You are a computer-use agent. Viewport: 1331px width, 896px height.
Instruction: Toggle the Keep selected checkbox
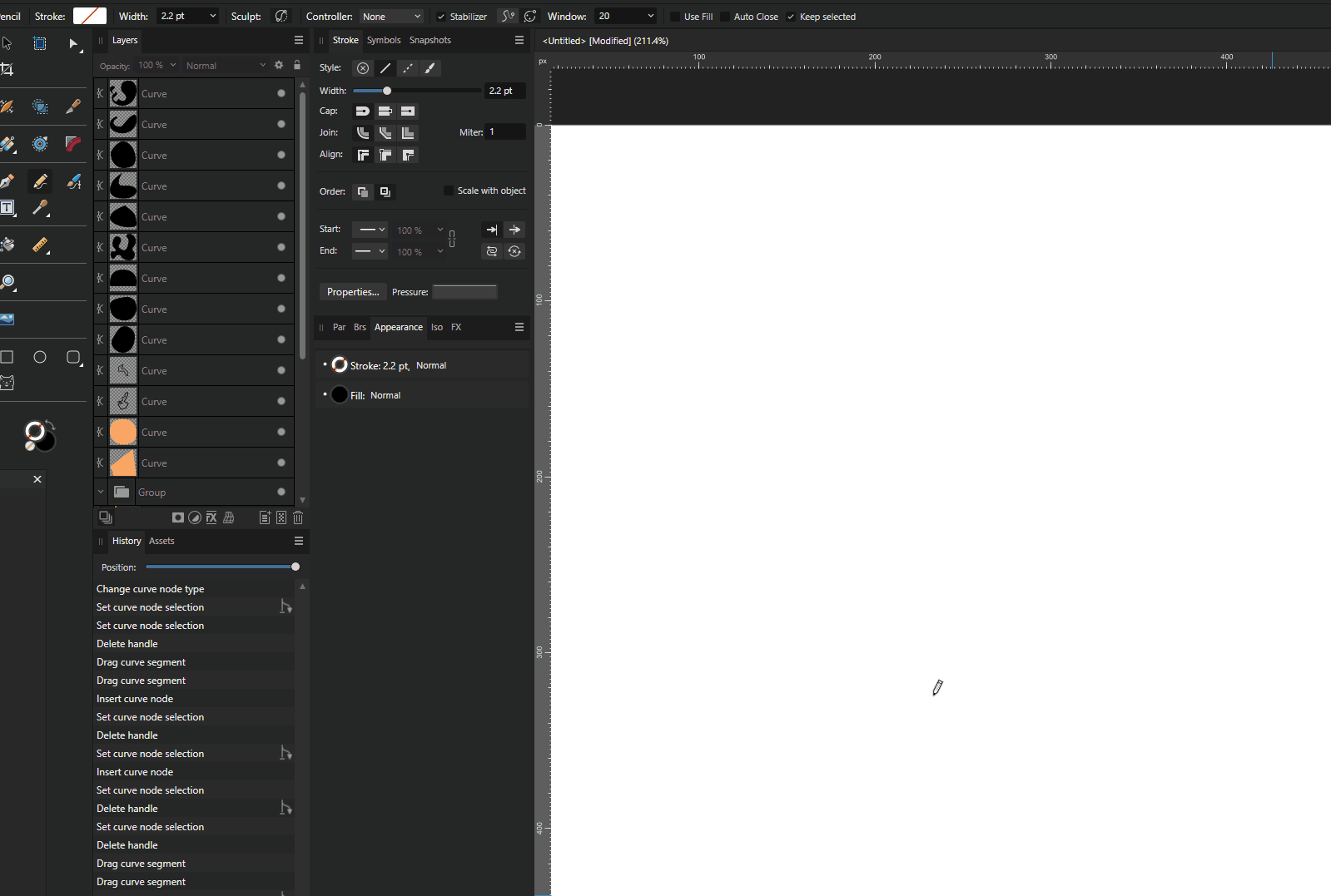point(791,17)
